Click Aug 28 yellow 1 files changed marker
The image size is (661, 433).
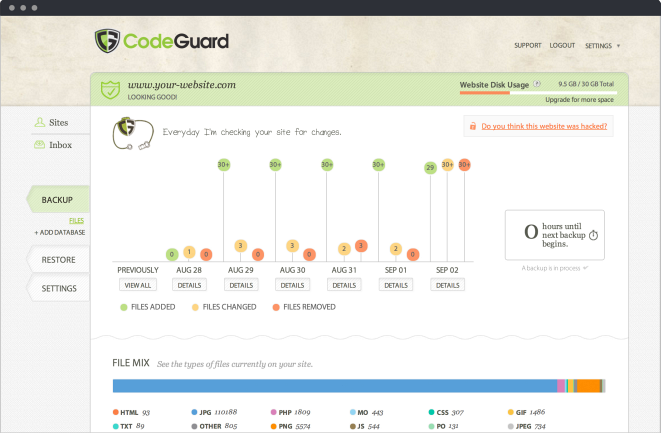189,252
